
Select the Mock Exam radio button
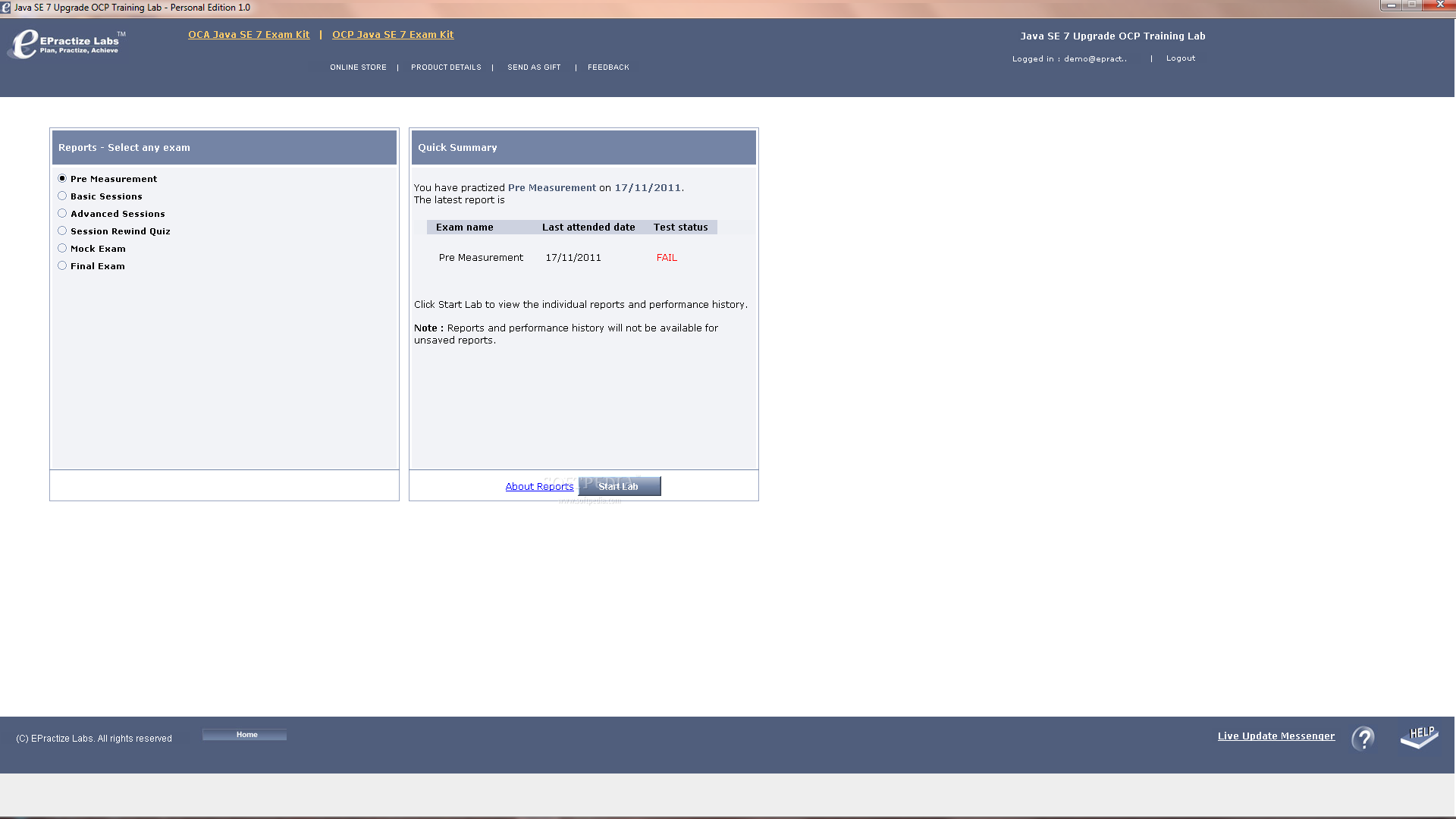(x=62, y=248)
